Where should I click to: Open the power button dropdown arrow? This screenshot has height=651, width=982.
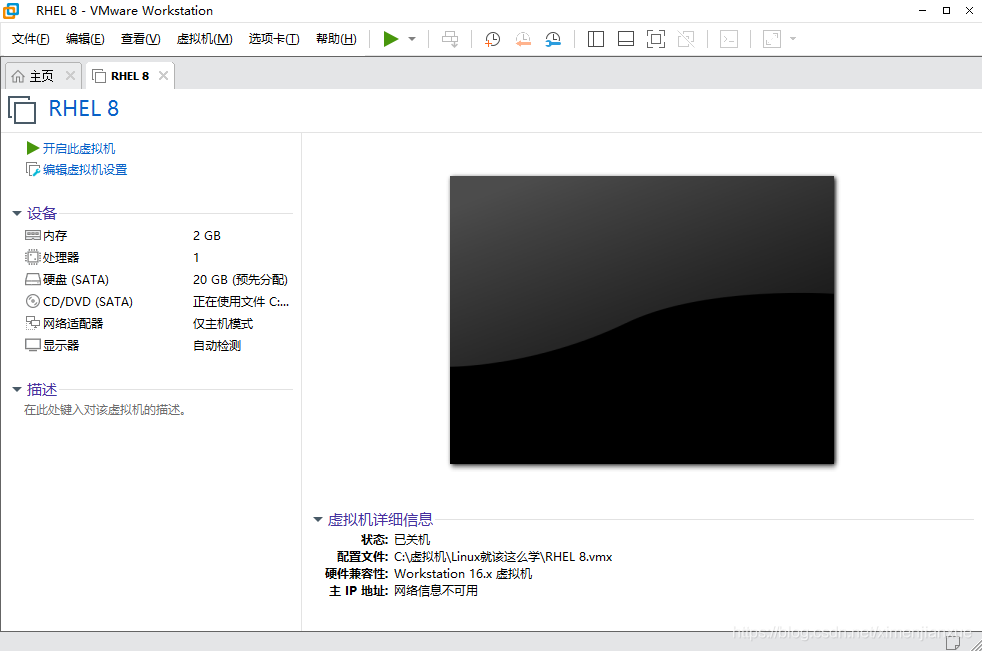point(410,39)
